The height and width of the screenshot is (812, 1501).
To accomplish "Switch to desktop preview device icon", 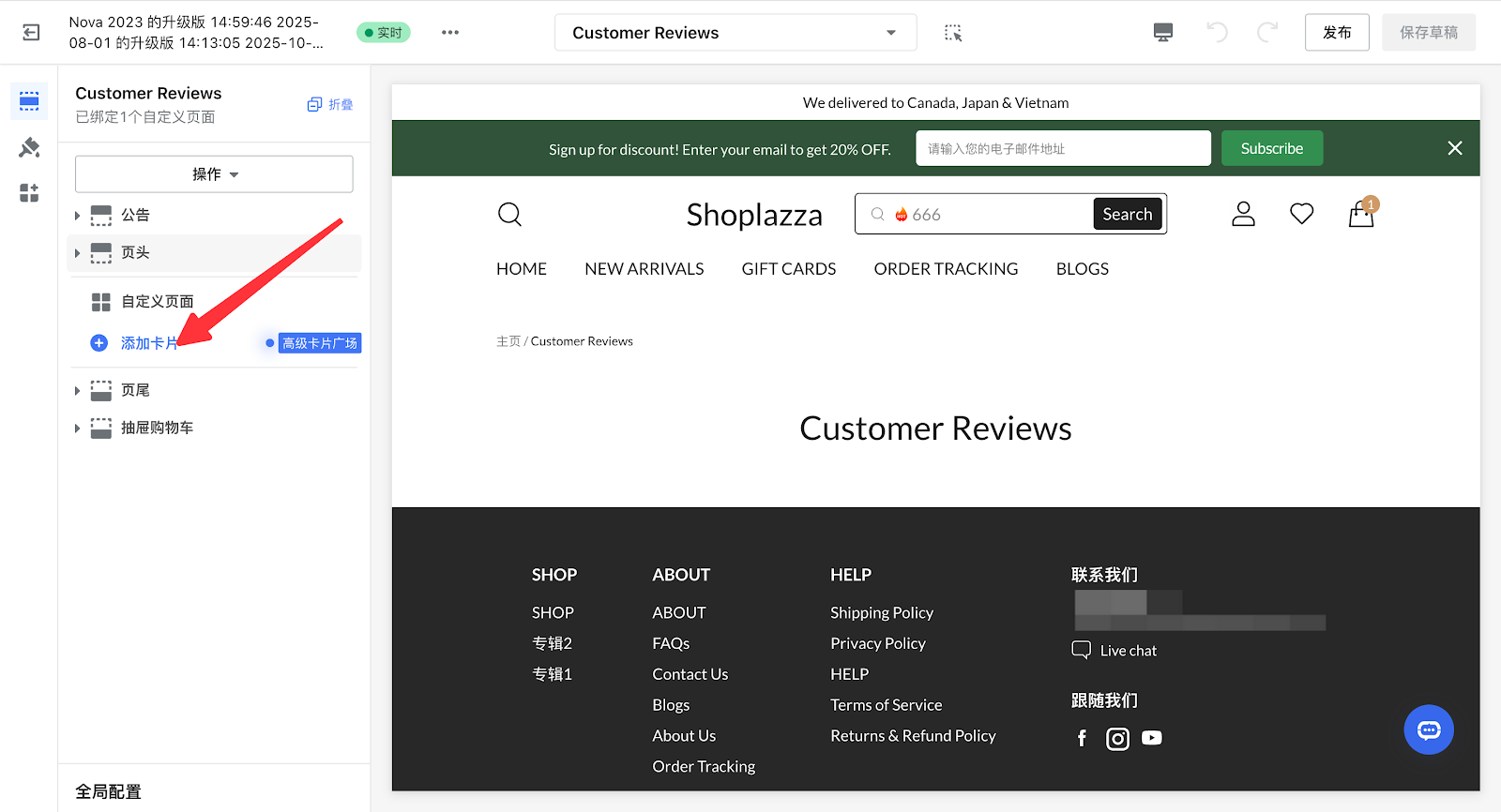I will coord(1162,33).
